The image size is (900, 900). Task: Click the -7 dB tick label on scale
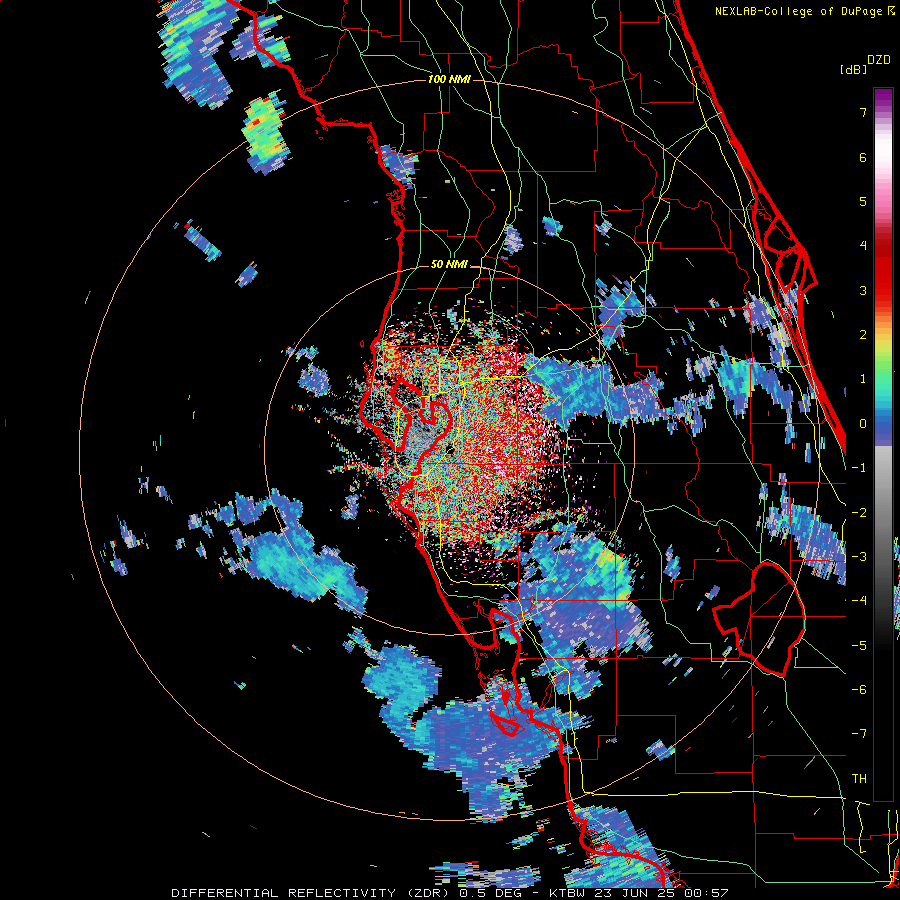pos(859,734)
